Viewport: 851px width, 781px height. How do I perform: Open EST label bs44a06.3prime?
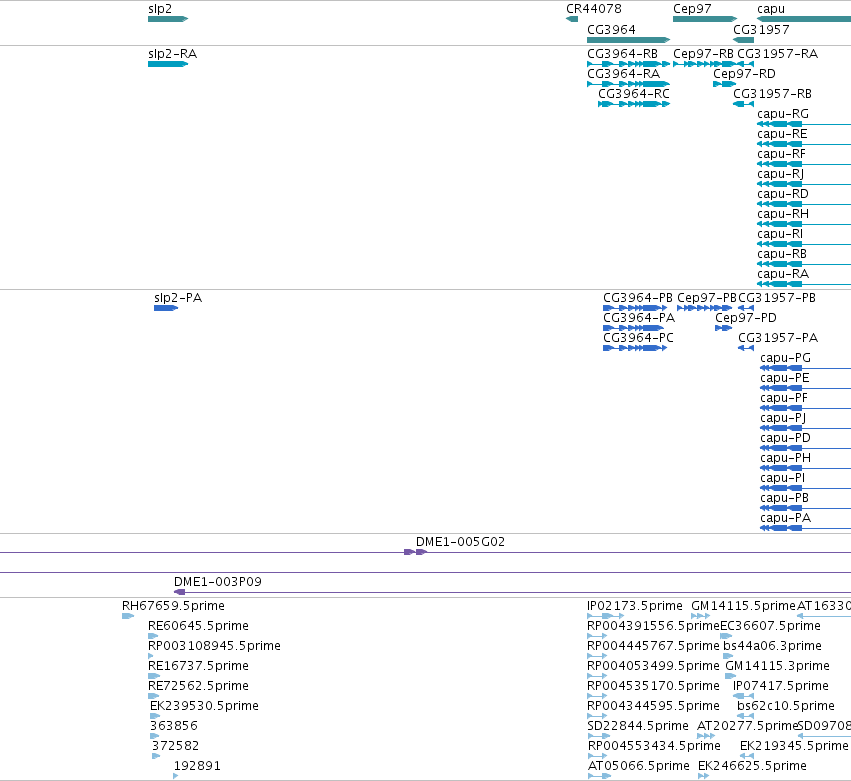(x=772, y=646)
